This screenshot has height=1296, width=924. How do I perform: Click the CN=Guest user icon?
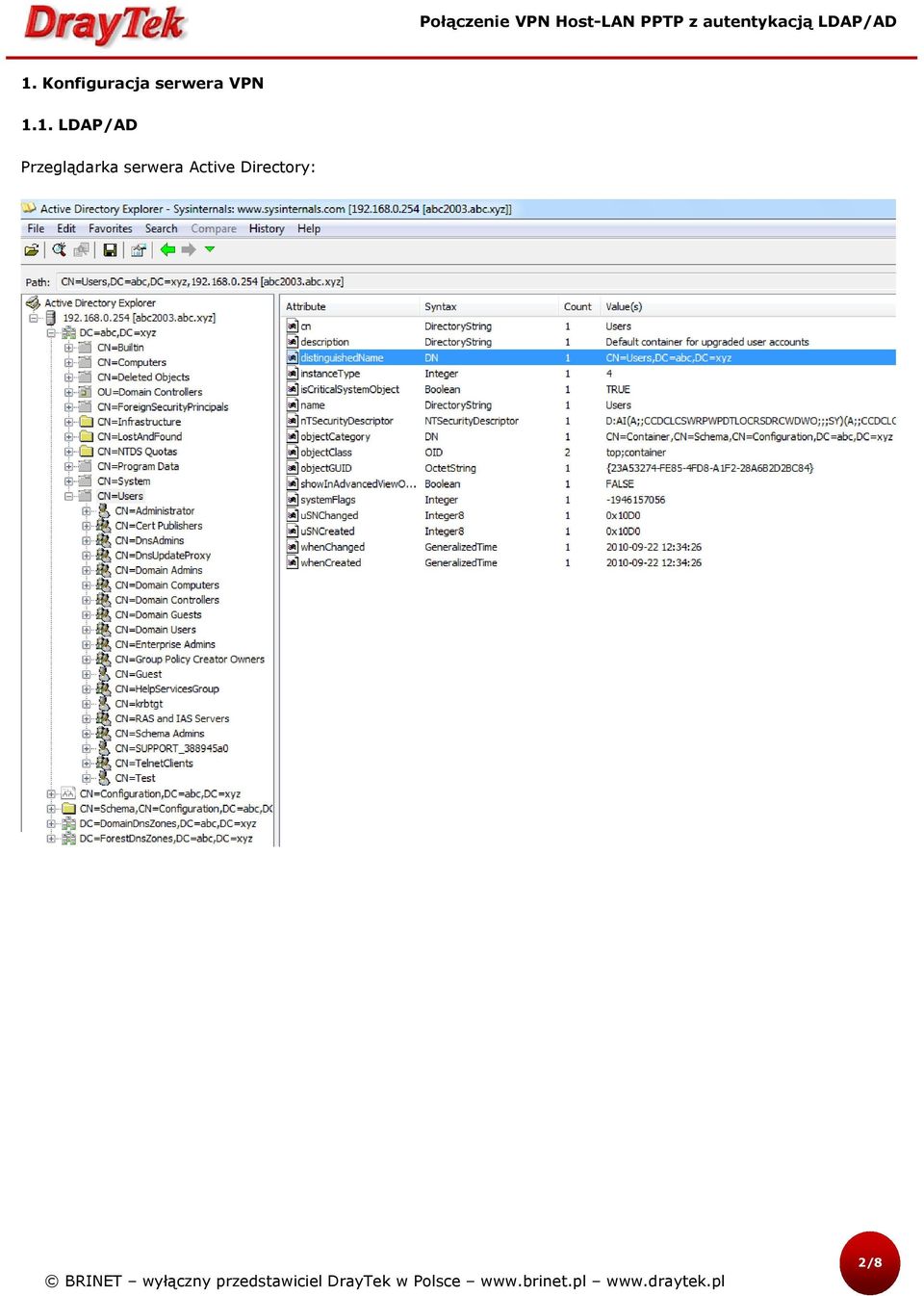(103, 674)
